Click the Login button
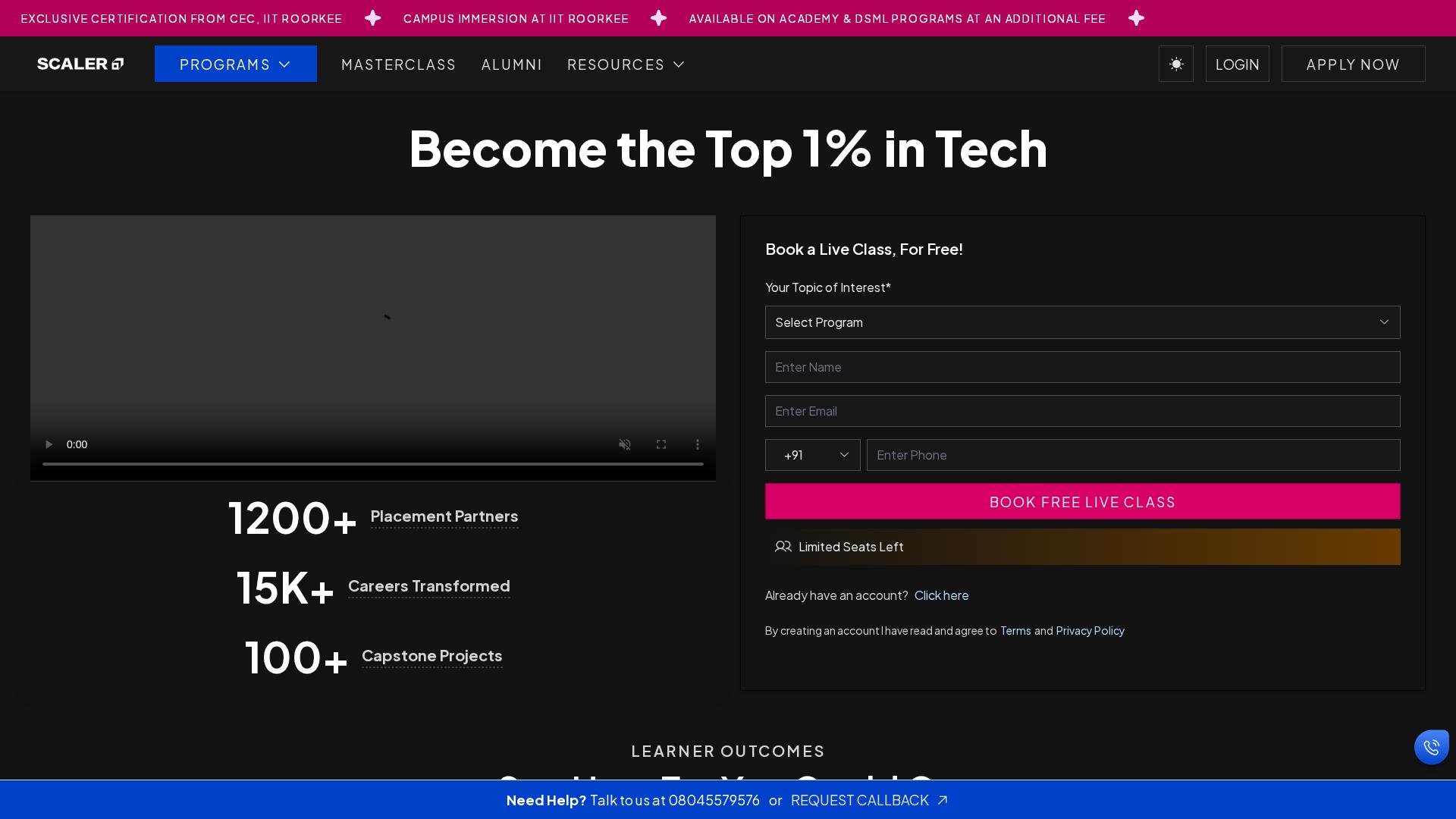The height and width of the screenshot is (819, 1456). pyautogui.click(x=1238, y=64)
